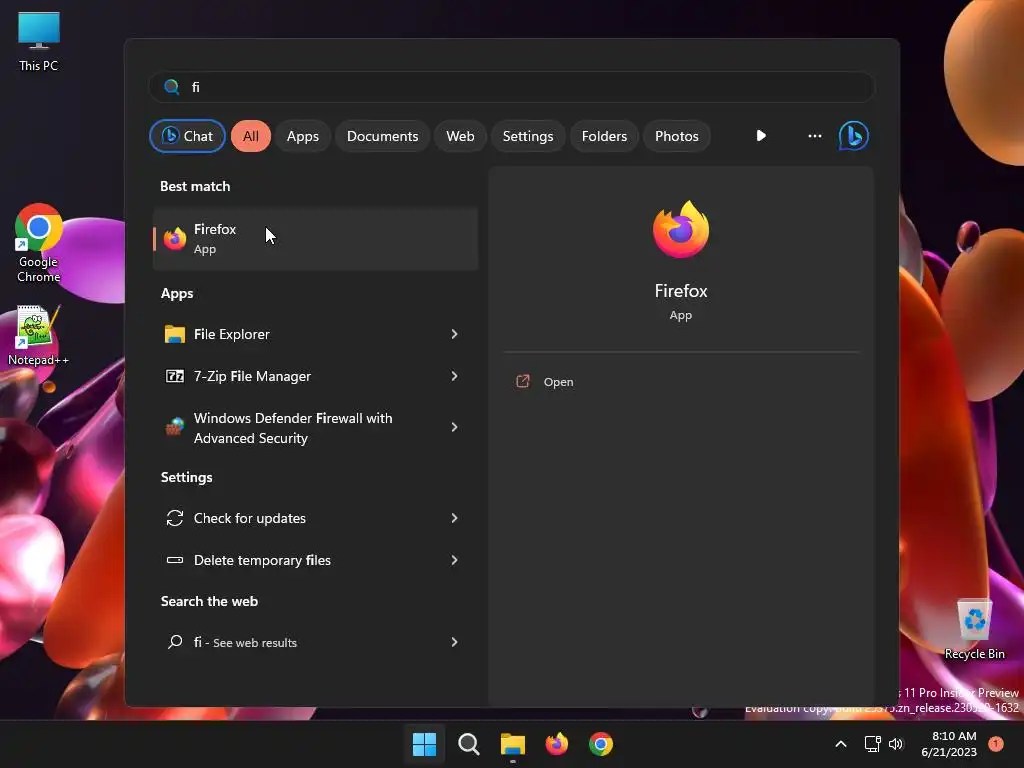Screen dimensions: 1024x768
Task: Select Google Chrome desktop shortcut
Action: [x=39, y=244]
